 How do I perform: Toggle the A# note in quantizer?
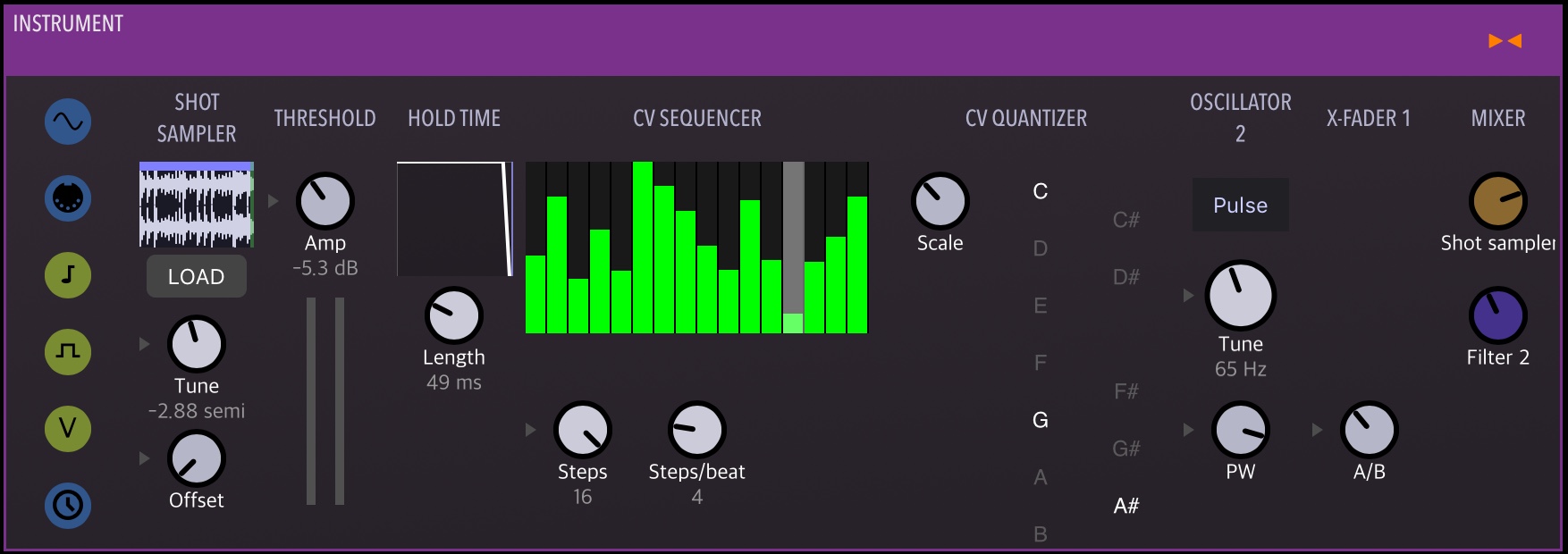point(1126,506)
